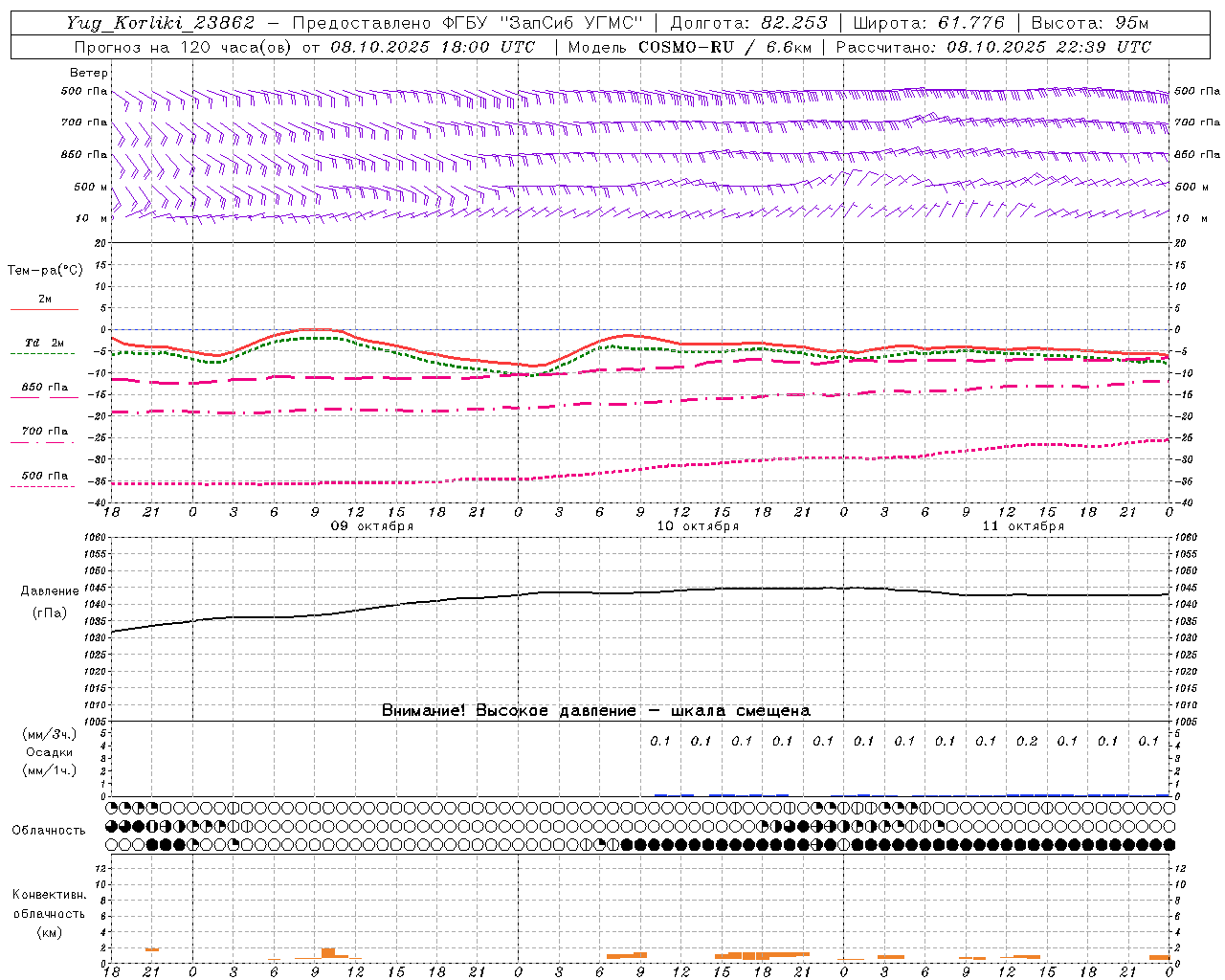Click the 09 октября date label

[372, 526]
